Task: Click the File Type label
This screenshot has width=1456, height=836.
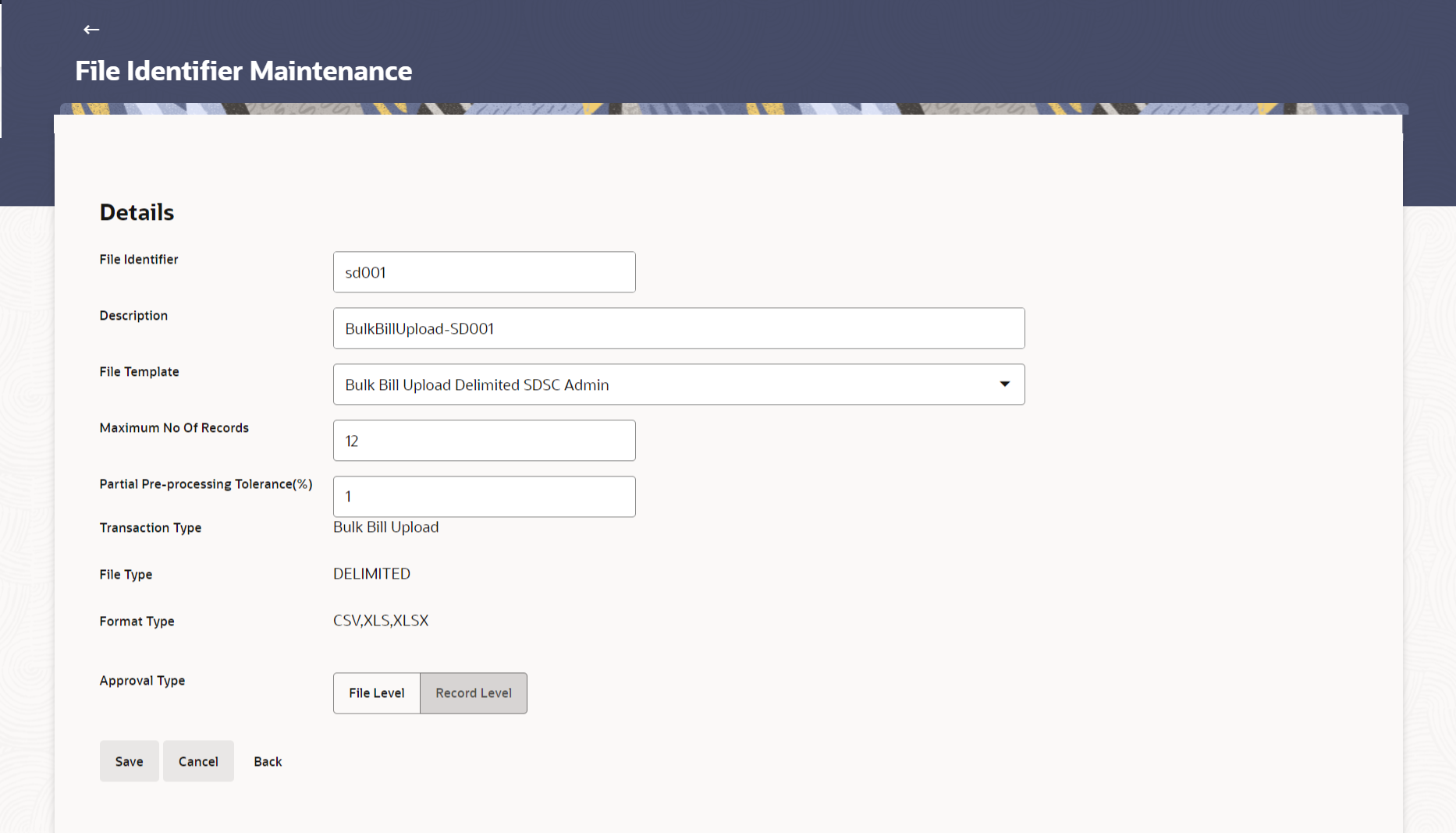Action: (x=126, y=575)
